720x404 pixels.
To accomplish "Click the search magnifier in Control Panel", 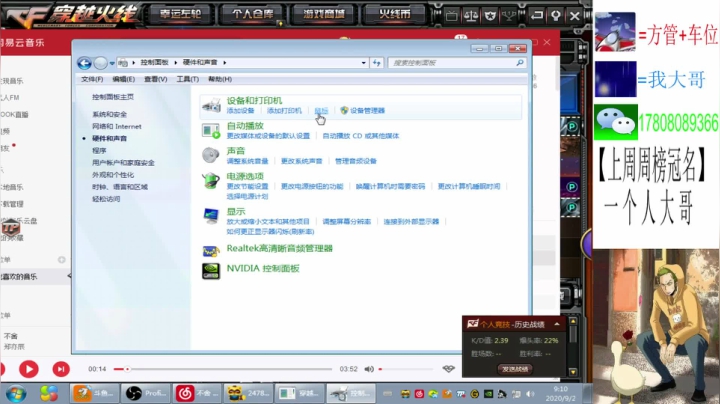I will (x=519, y=63).
